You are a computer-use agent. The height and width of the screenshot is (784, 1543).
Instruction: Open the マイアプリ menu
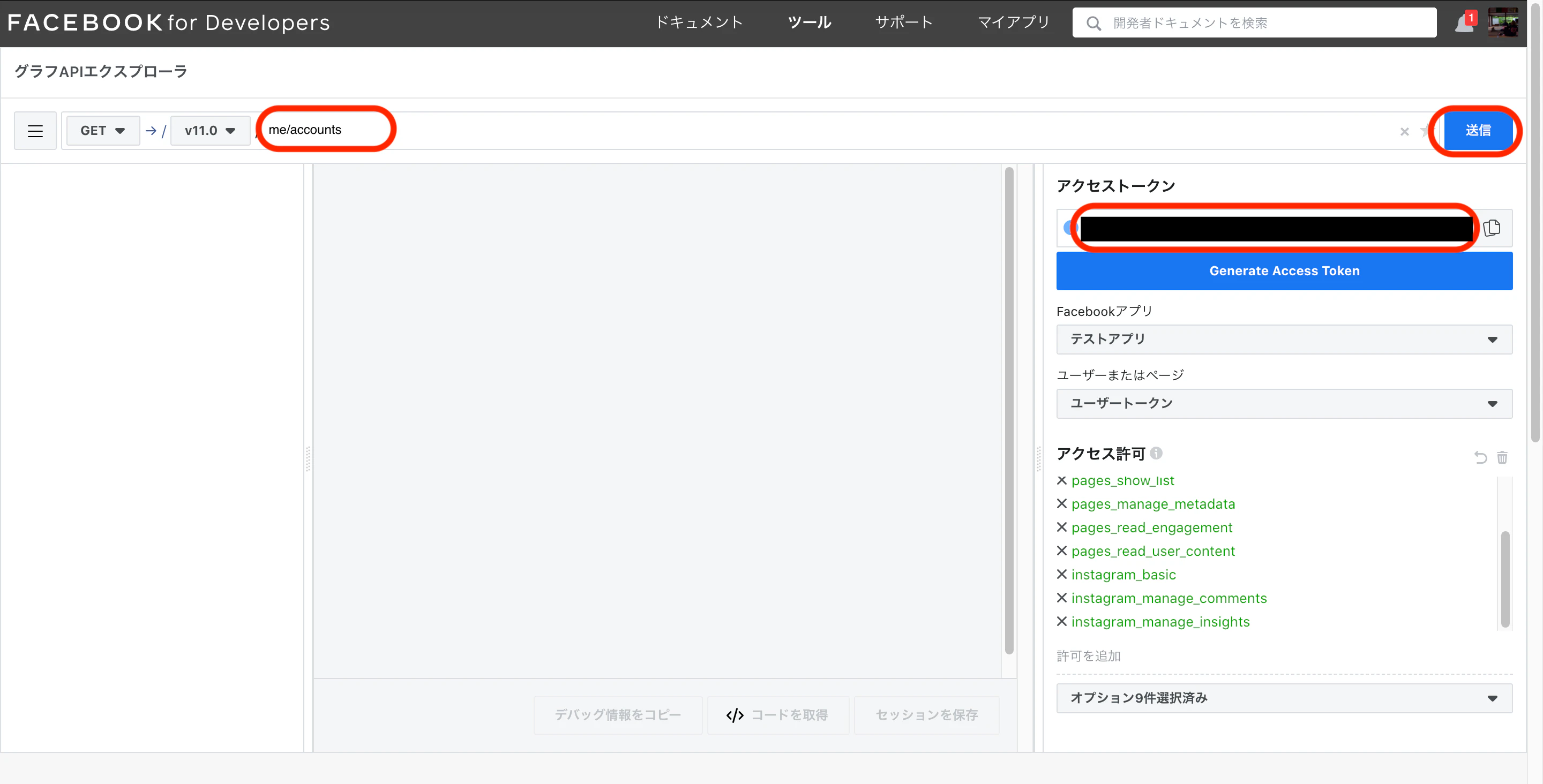tap(1014, 22)
